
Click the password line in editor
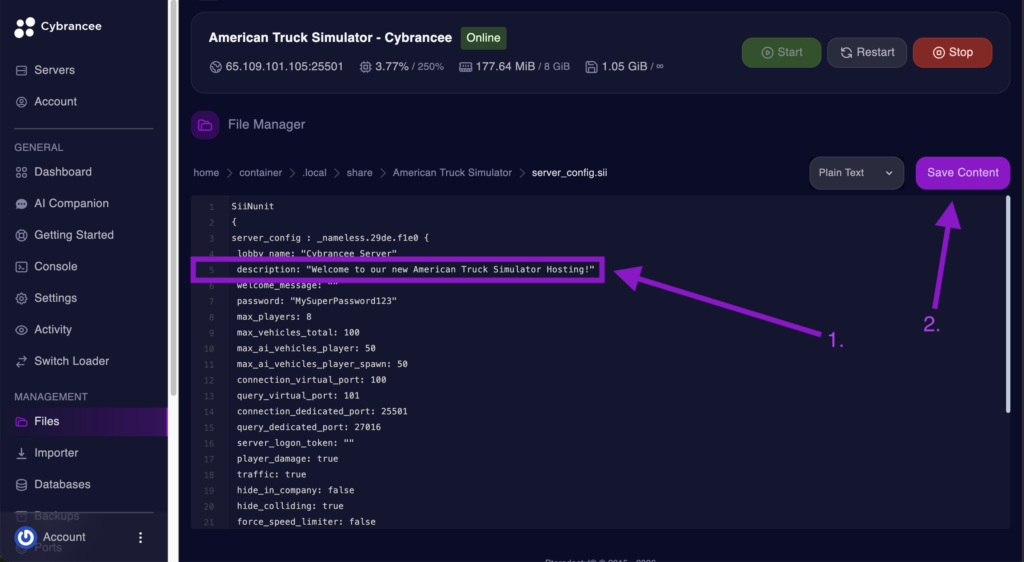click(317, 301)
